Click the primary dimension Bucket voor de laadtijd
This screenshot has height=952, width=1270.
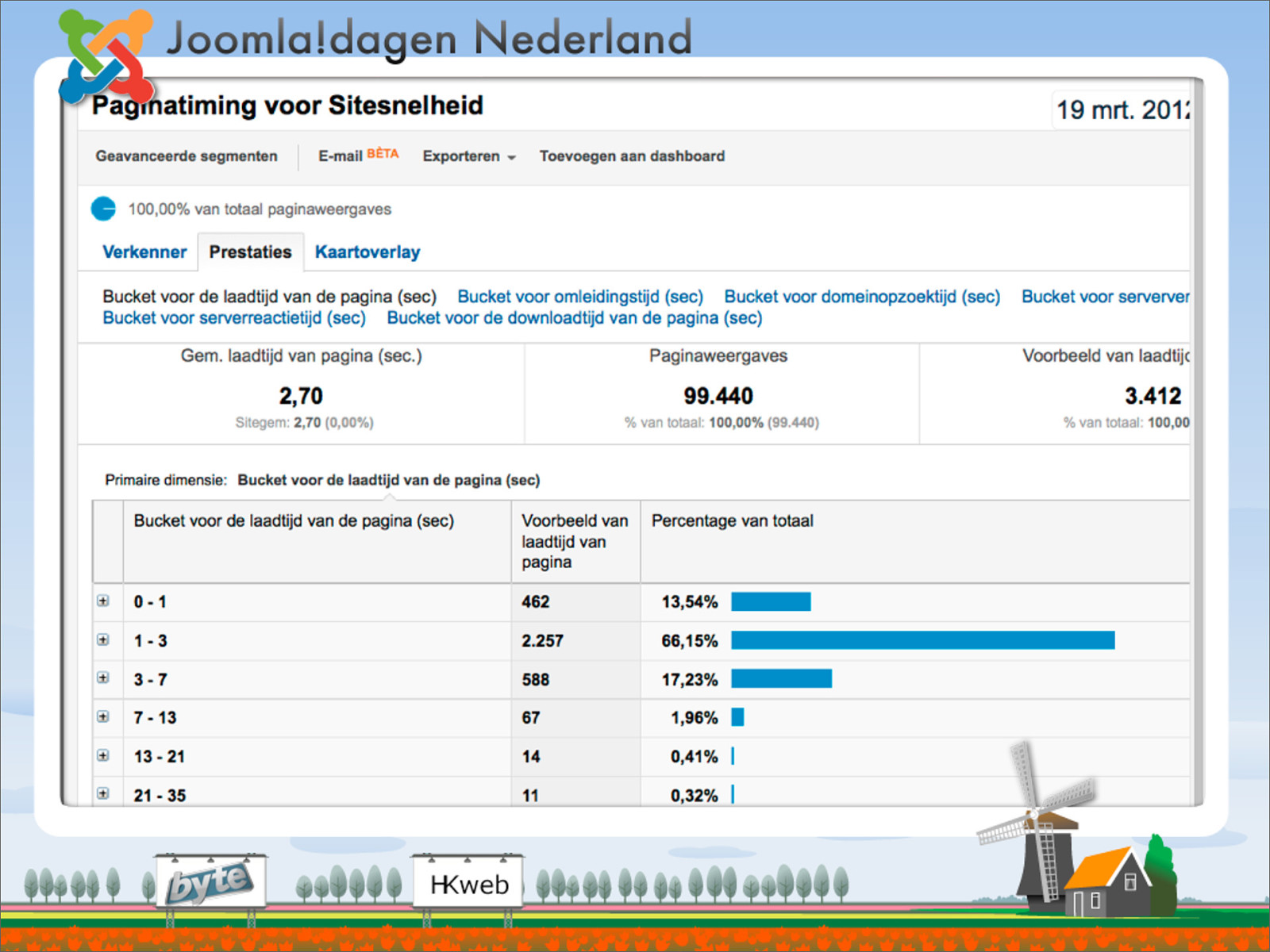(389, 480)
